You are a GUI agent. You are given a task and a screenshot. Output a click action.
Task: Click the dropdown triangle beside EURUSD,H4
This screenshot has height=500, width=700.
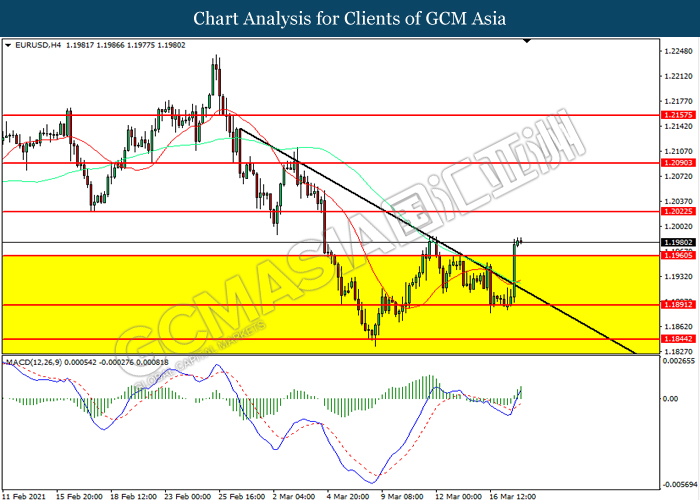[8, 45]
